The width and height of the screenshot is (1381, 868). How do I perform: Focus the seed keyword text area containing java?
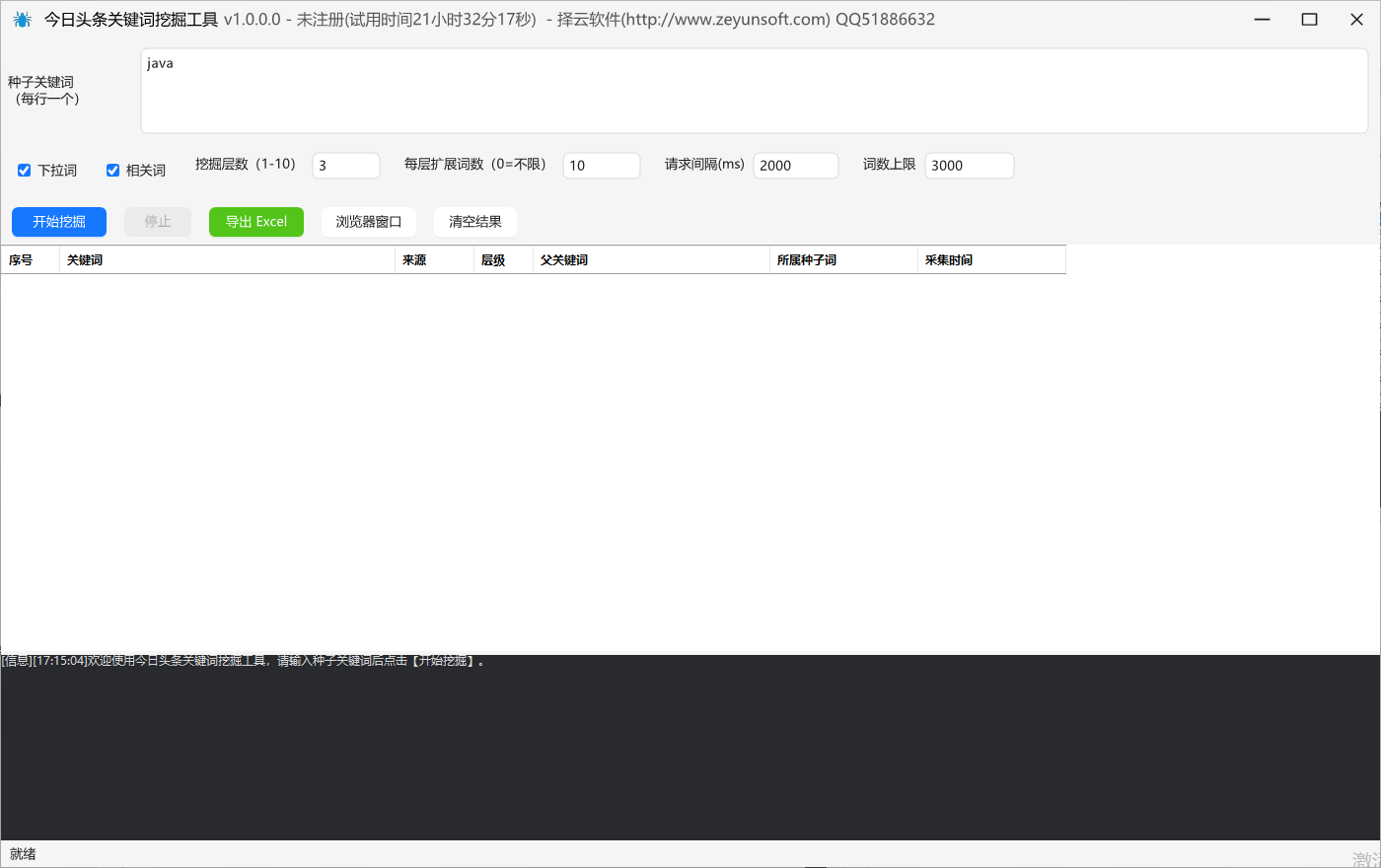point(754,91)
